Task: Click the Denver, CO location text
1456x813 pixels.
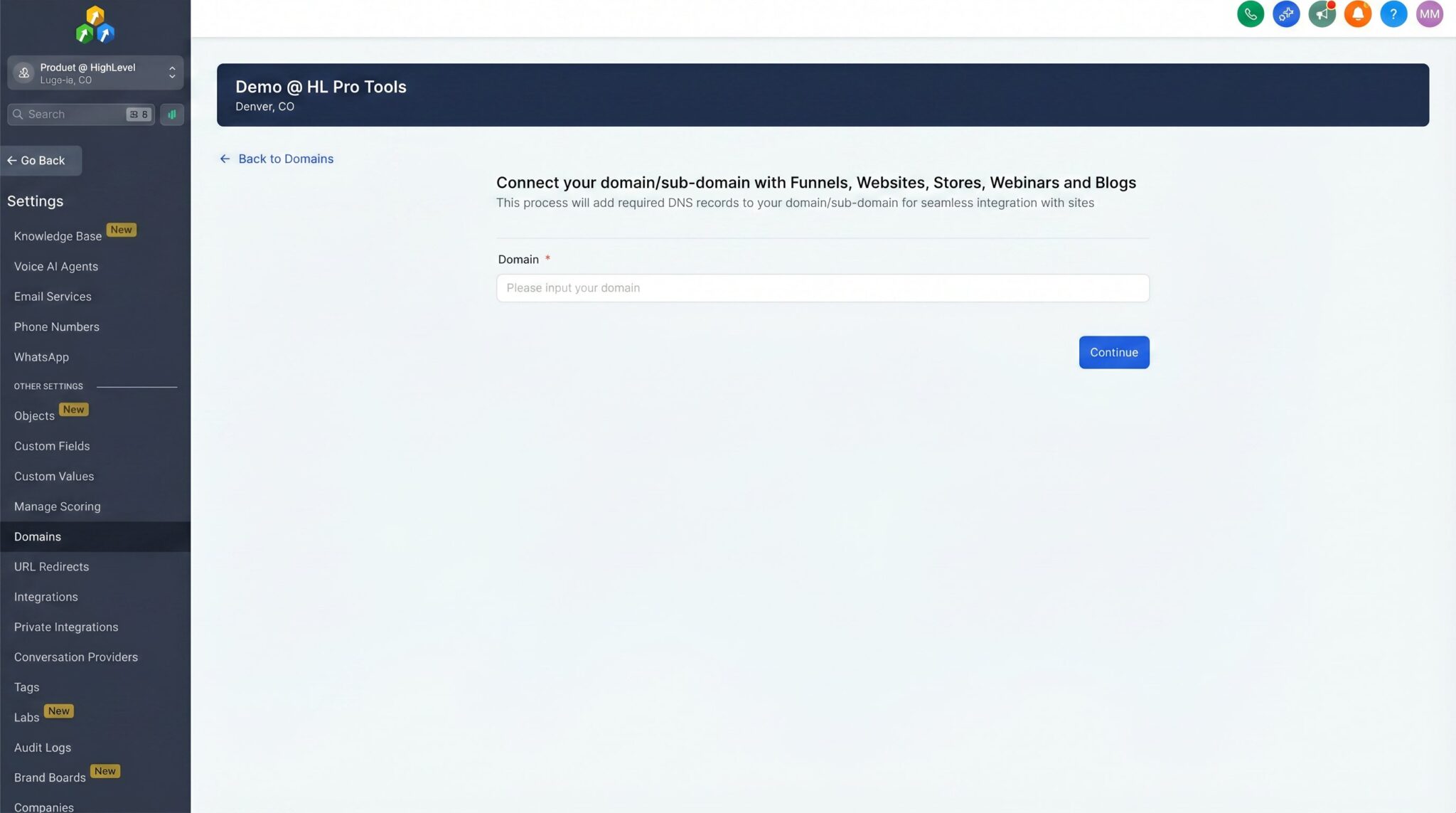Action: point(264,107)
